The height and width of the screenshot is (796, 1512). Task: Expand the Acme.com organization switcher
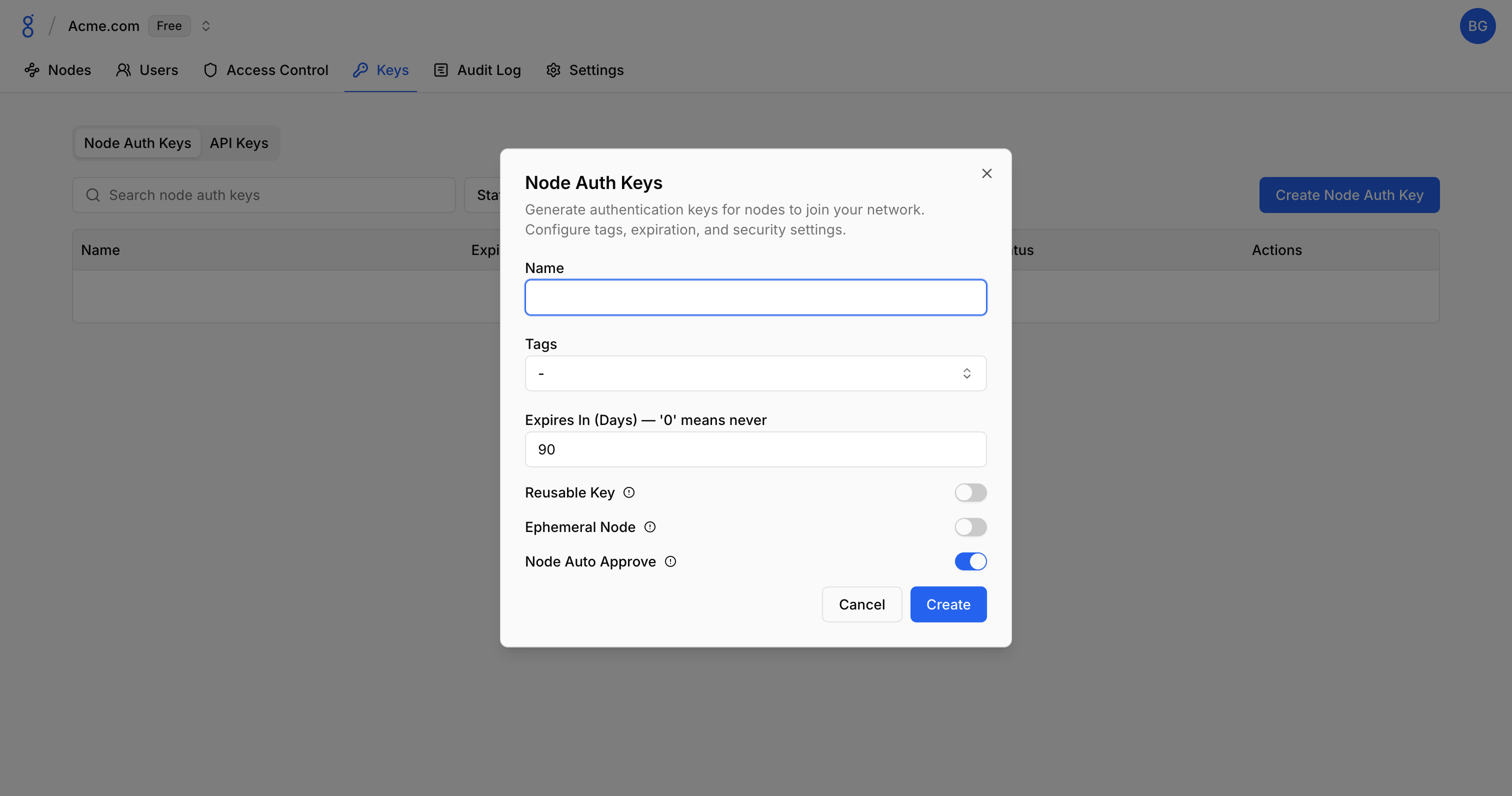tap(205, 26)
